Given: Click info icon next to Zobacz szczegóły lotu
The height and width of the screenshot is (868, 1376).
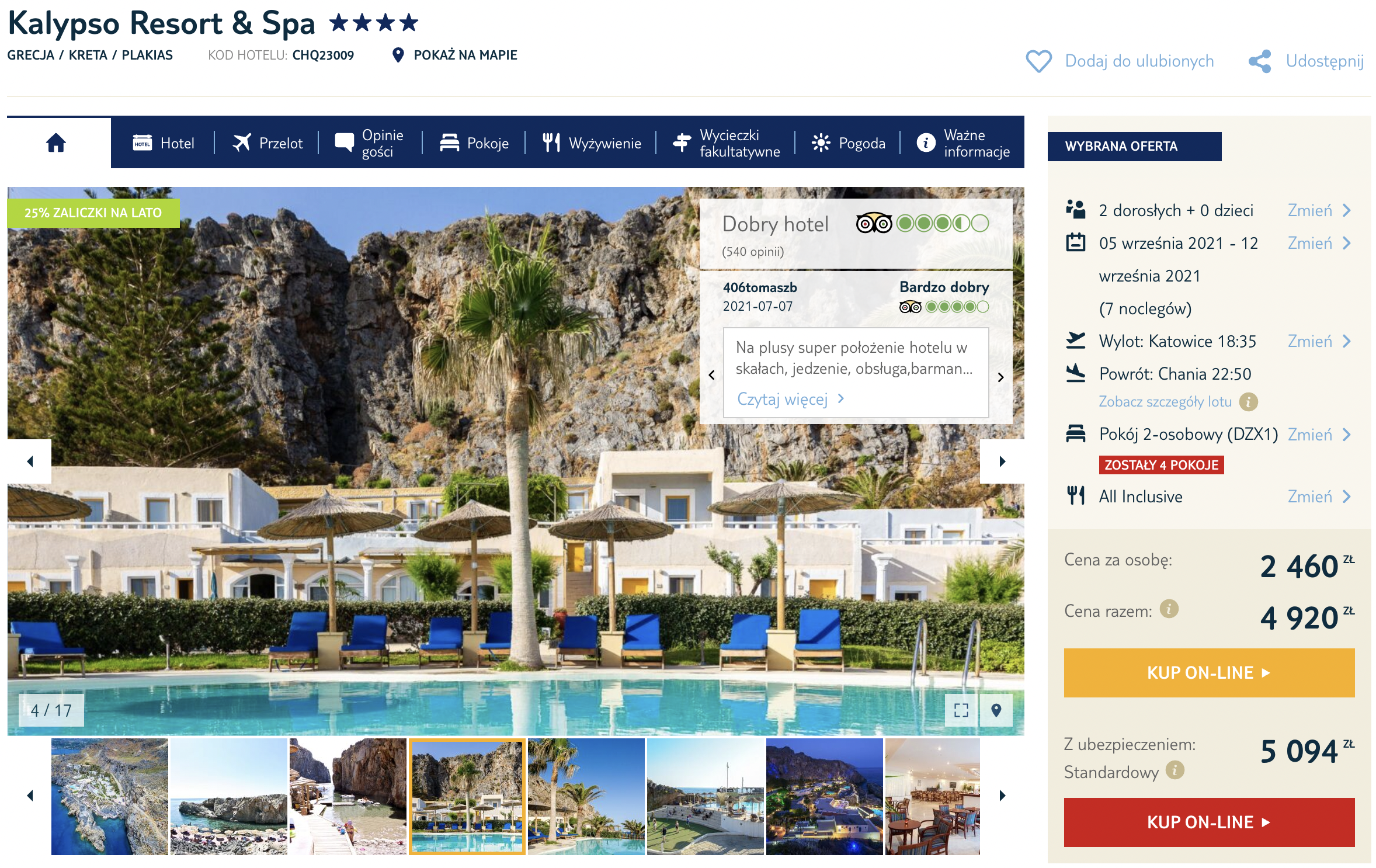Looking at the screenshot, I should tap(1248, 402).
